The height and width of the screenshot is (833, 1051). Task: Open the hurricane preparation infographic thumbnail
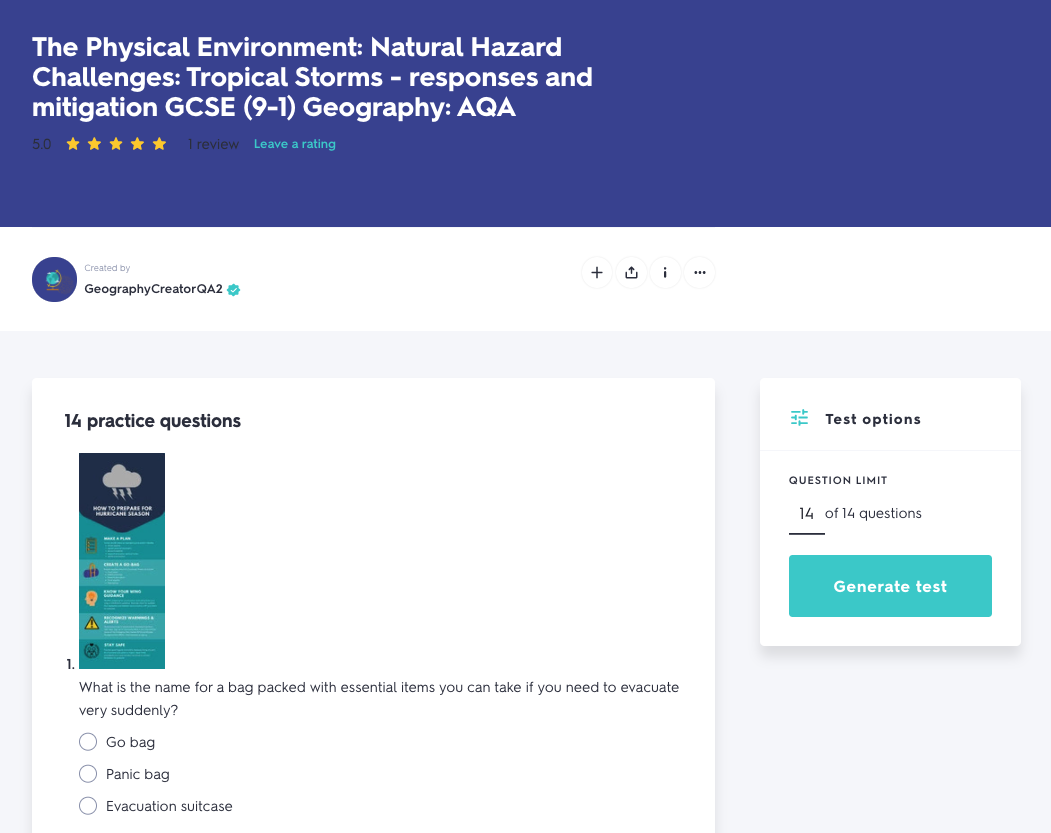pos(122,561)
